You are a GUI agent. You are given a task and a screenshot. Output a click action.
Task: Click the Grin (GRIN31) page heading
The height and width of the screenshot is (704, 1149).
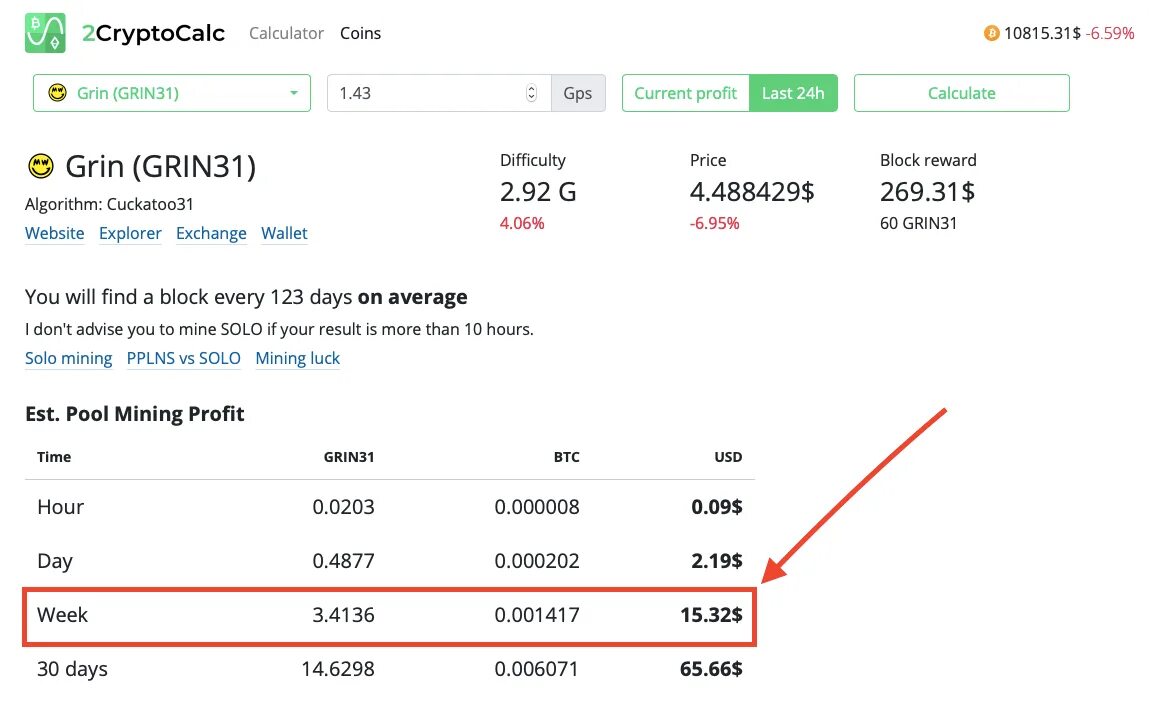[160, 167]
